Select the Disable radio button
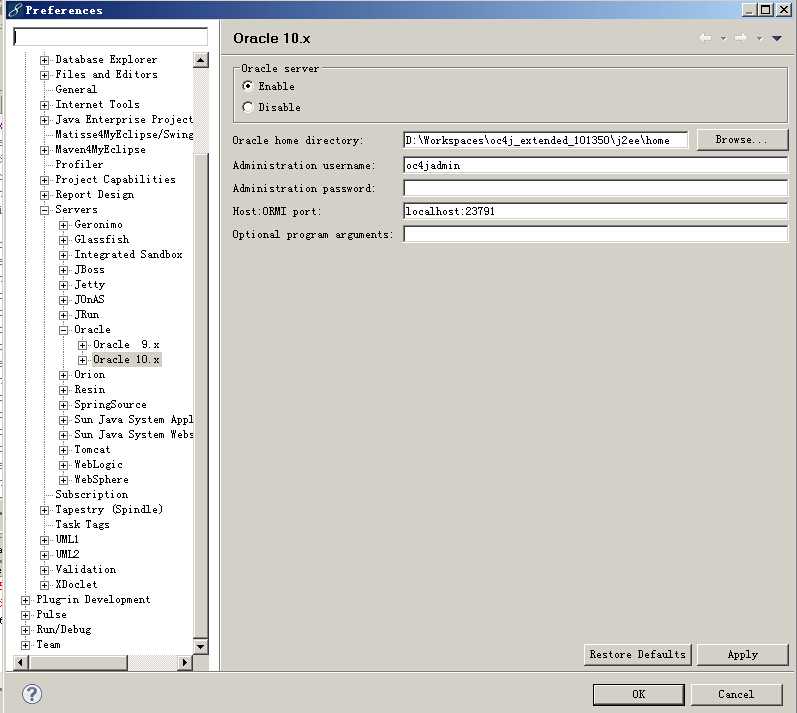 [x=248, y=107]
